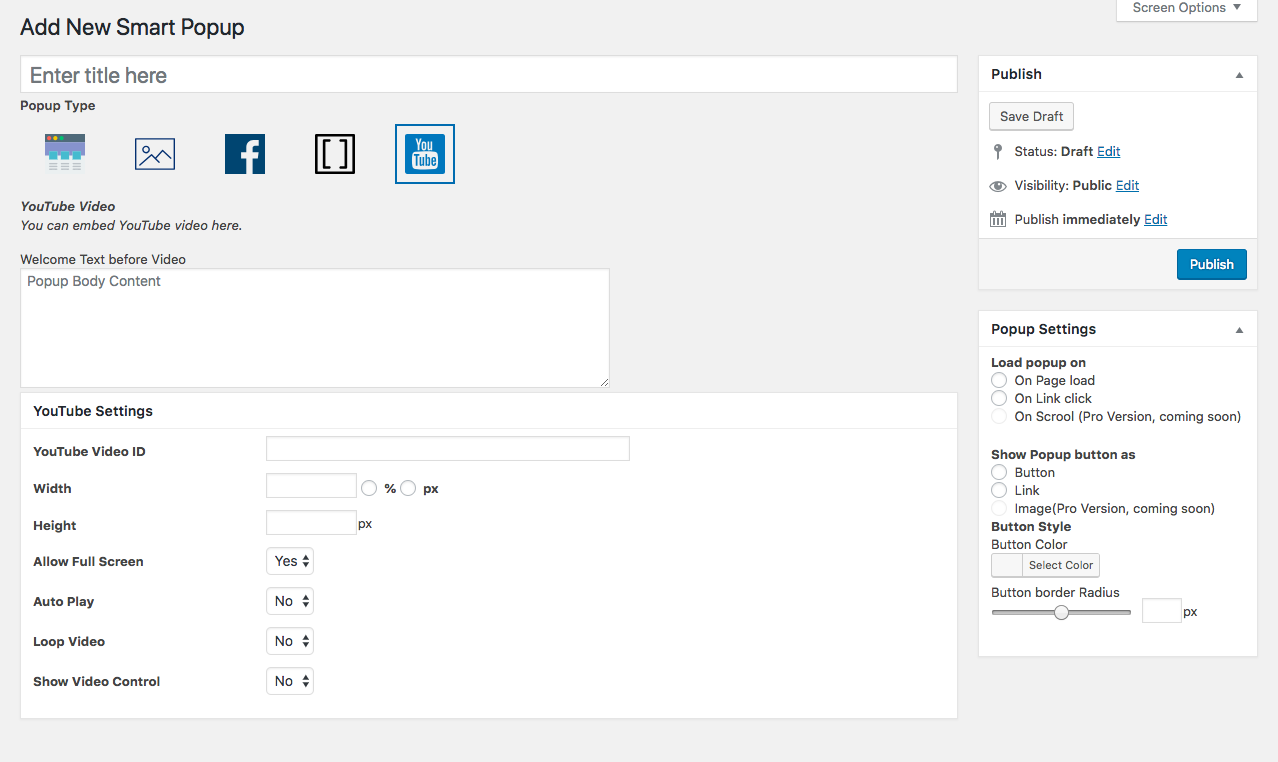
Task: Click the Load popup on heading
Action: click(x=1038, y=363)
